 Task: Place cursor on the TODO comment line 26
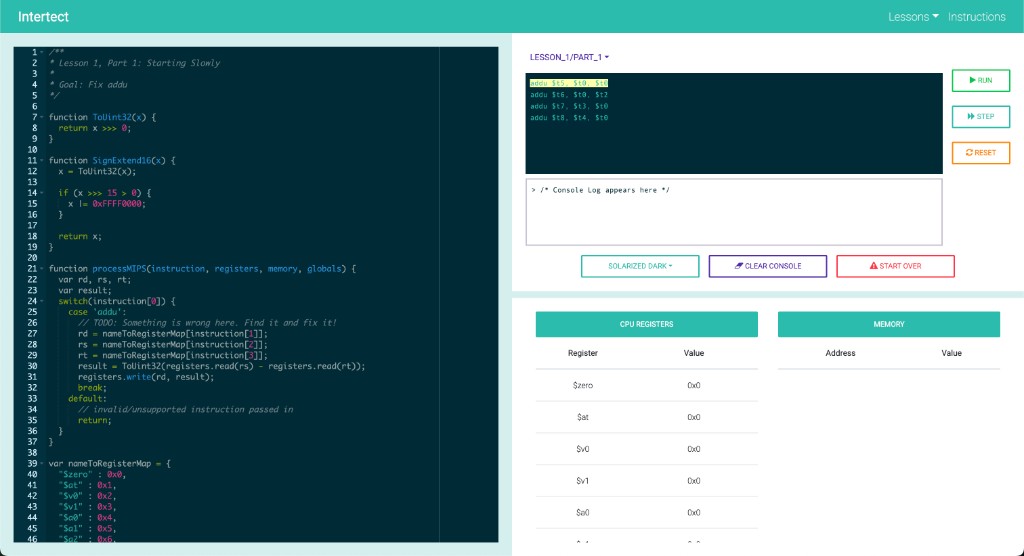click(x=207, y=323)
